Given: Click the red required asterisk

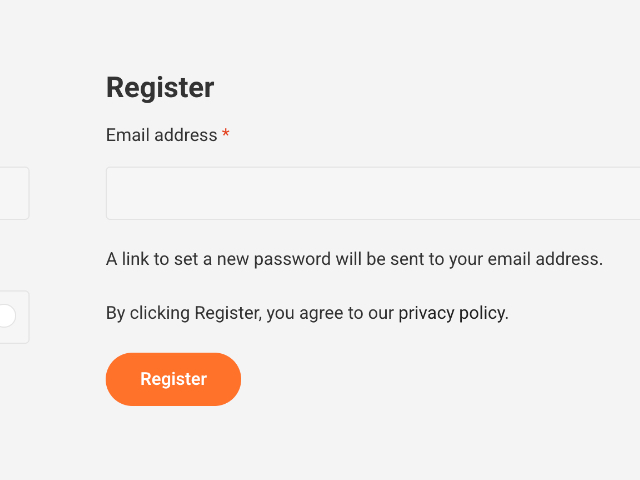Looking at the screenshot, I should [x=226, y=135].
